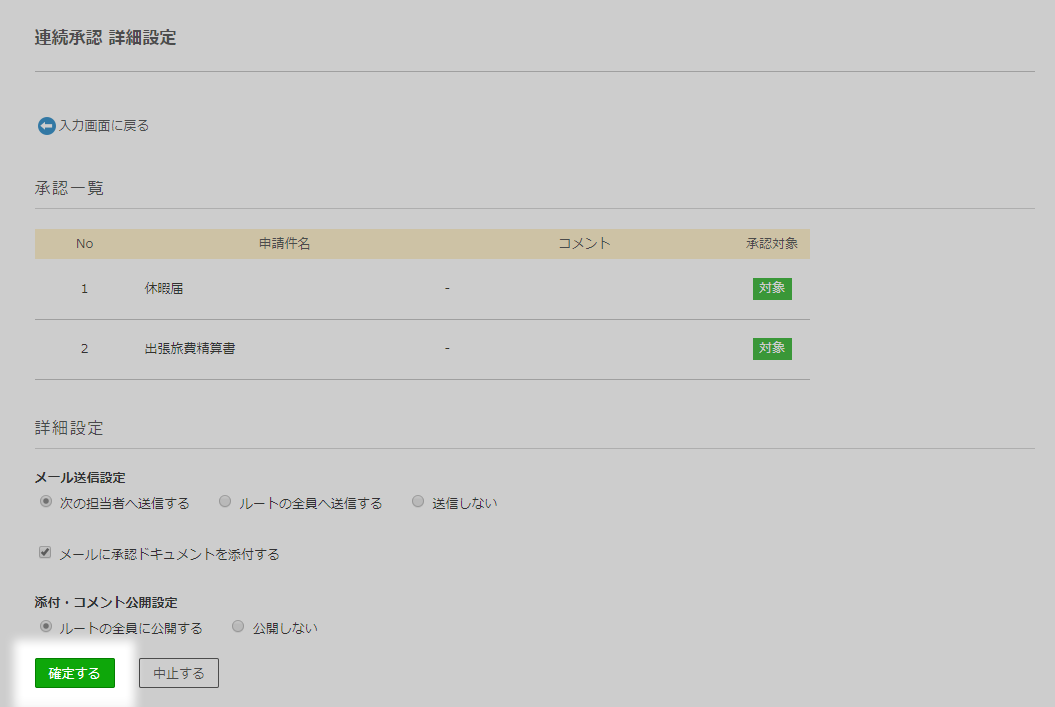The width and height of the screenshot is (1055, 707).
Task: Click the No column header
Action: point(84,244)
